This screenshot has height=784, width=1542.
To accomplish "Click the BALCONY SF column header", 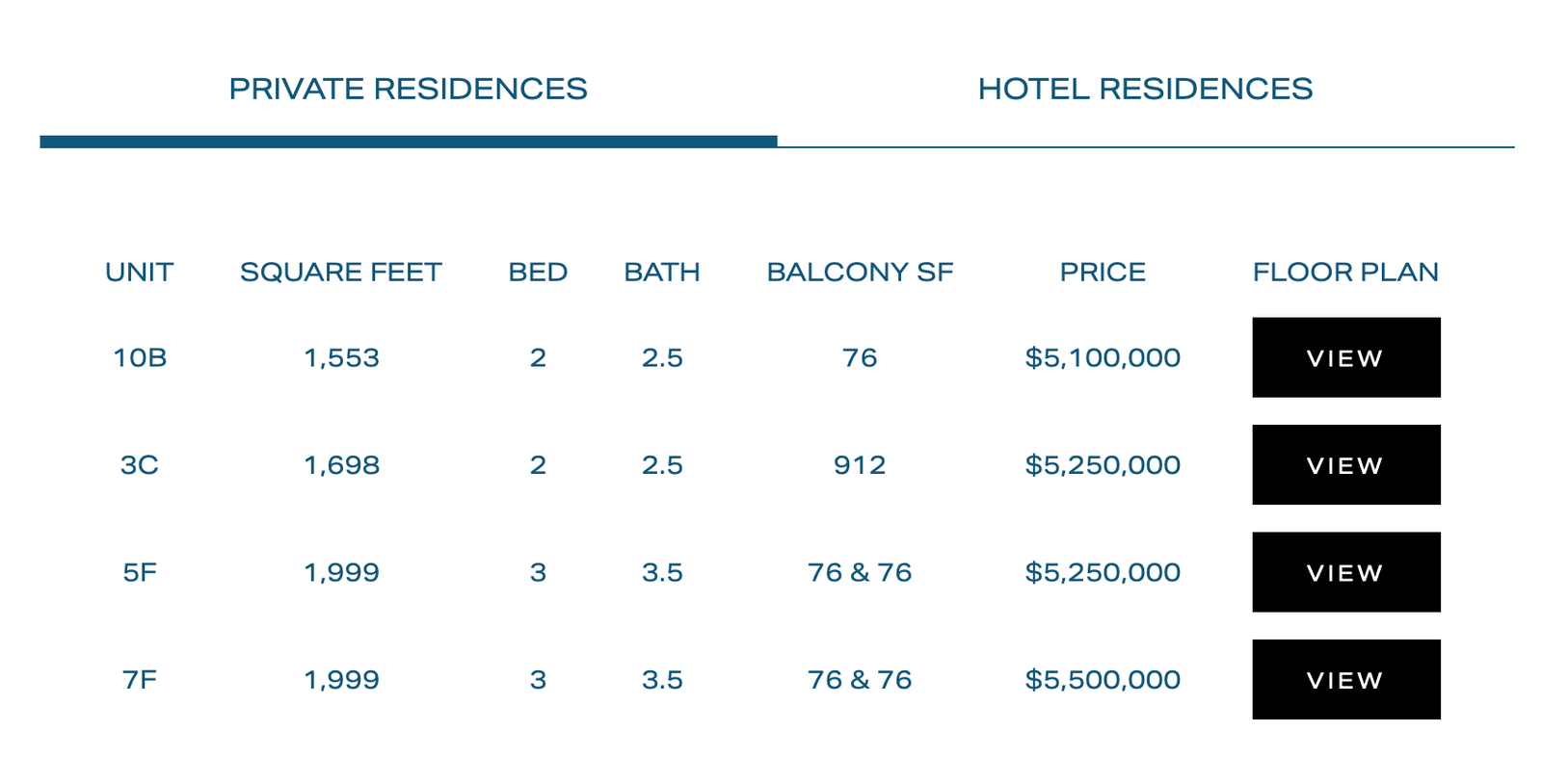I will click(x=860, y=273).
